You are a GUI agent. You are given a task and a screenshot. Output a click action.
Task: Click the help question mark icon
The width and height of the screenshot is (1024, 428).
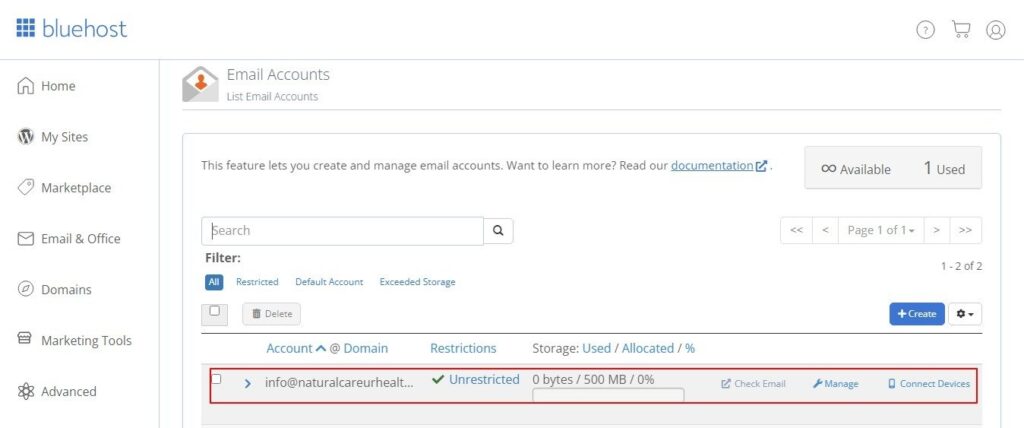[925, 30]
